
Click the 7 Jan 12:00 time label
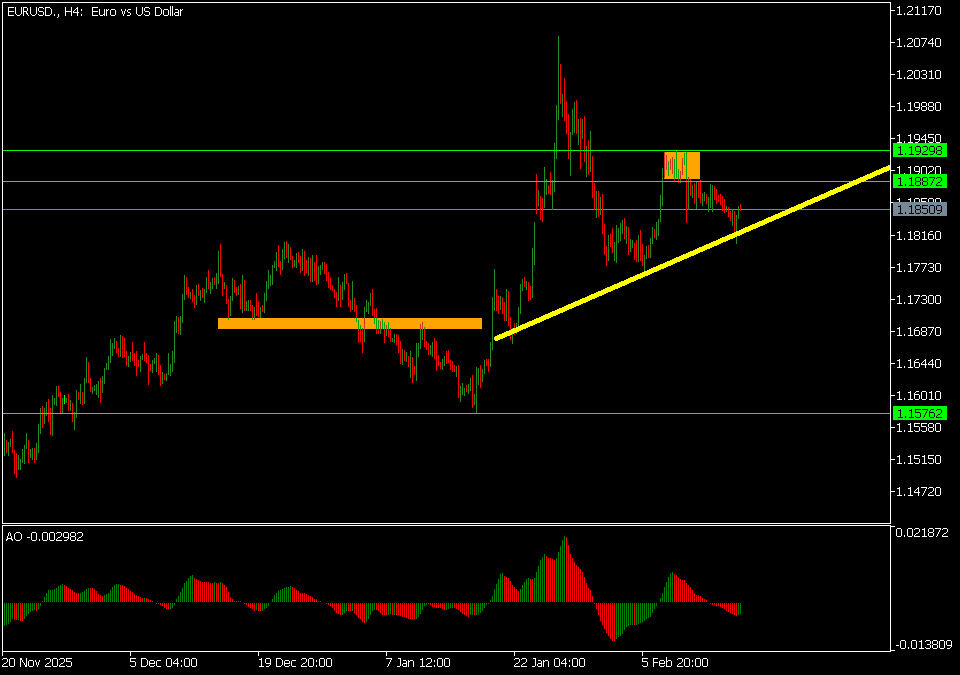click(420, 662)
